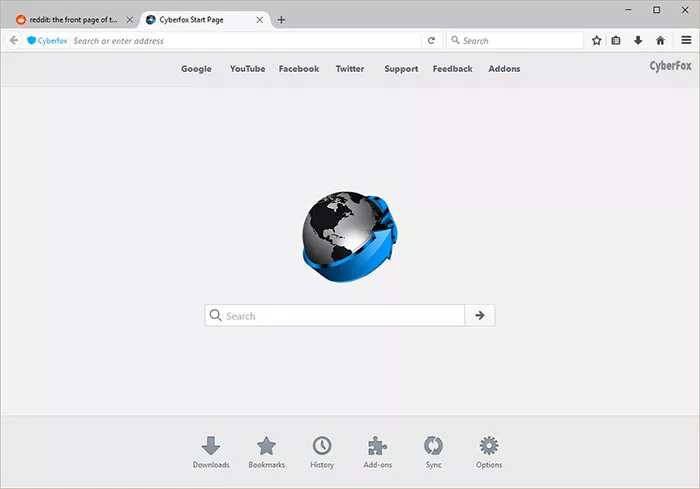Click the start page Search field
Screen dimensions: 700x489
(334, 316)
